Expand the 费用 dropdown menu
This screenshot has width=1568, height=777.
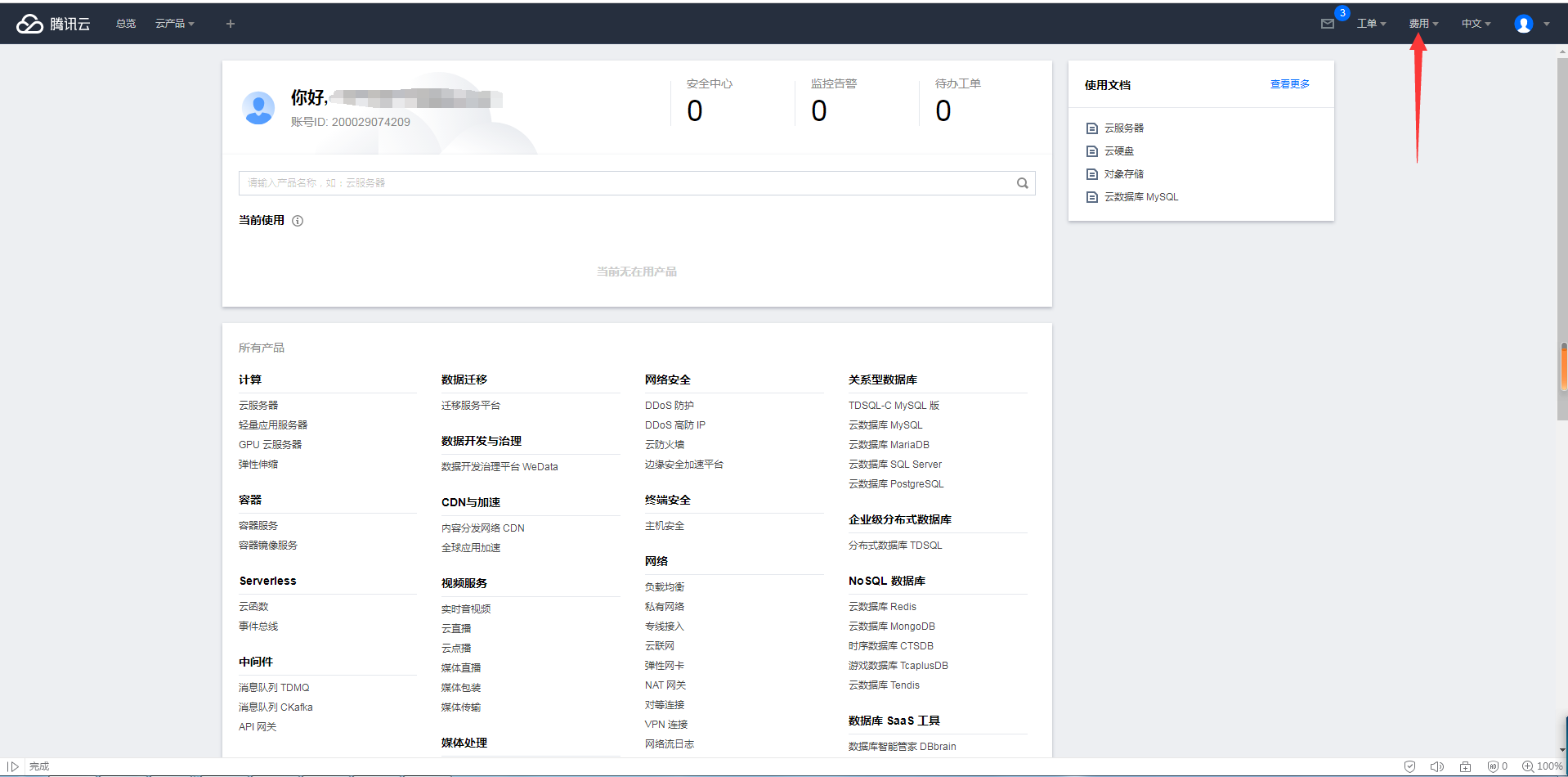(x=1423, y=24)
